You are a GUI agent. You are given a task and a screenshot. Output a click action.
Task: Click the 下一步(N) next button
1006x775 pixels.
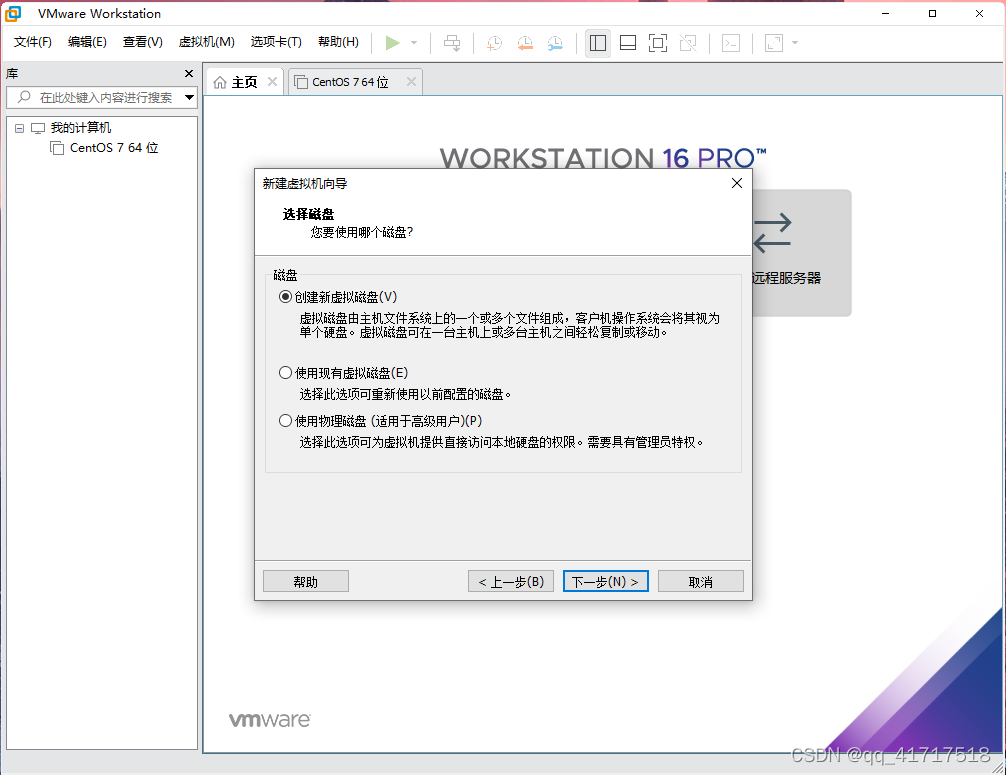606,581
